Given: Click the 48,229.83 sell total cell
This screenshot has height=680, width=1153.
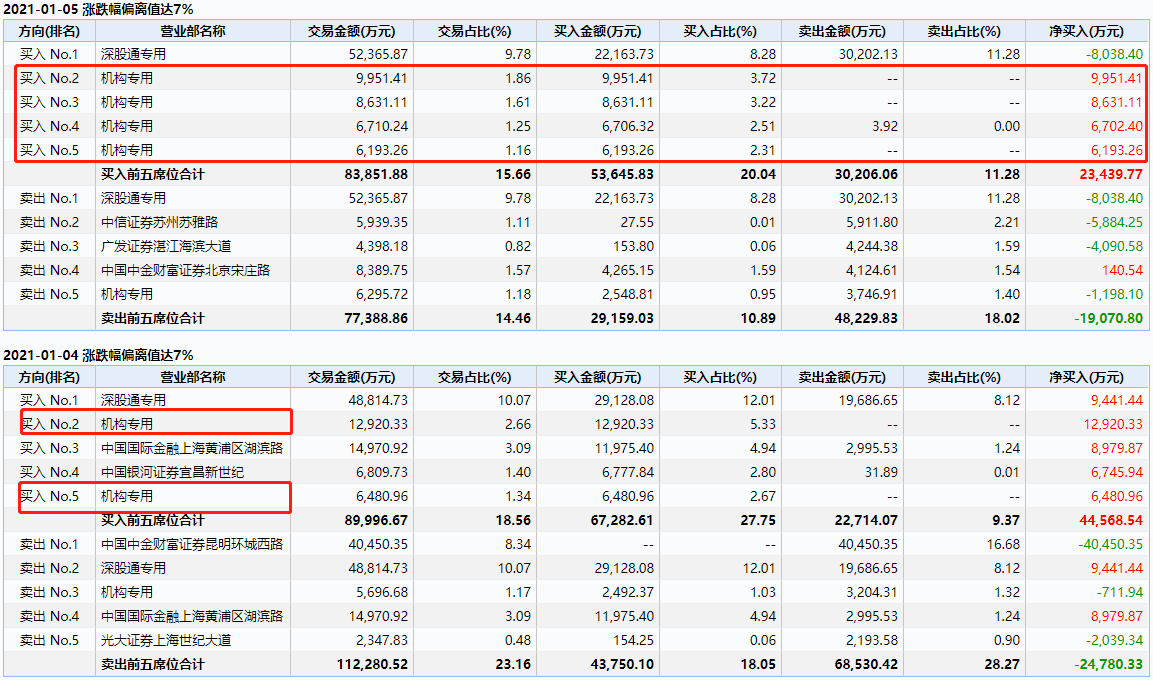Looking at the screenshot, I should (866, 318).
